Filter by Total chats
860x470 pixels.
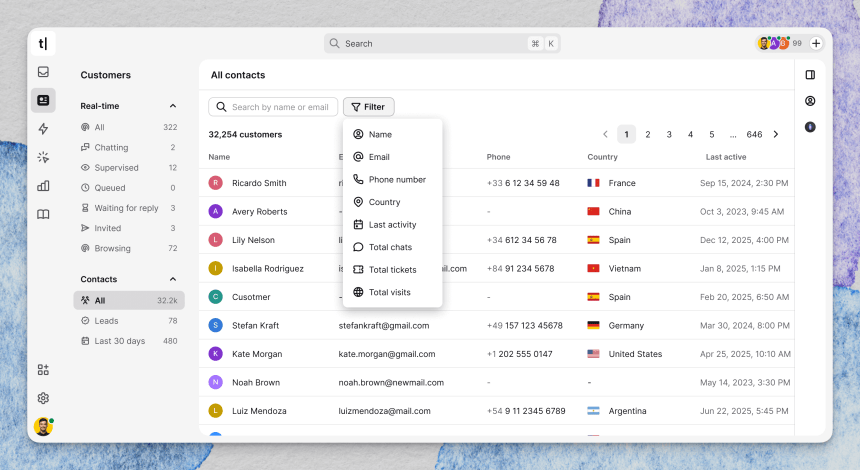pos(392,247)
